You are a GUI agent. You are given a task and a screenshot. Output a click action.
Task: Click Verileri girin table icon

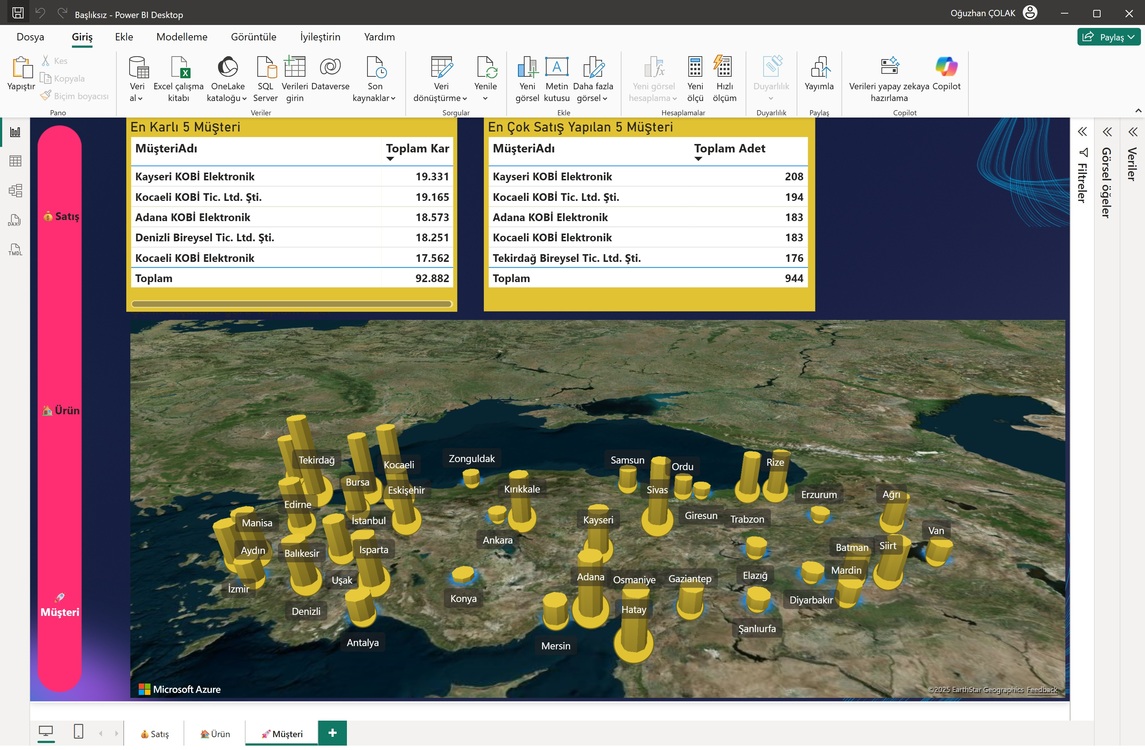coord(294,67)
